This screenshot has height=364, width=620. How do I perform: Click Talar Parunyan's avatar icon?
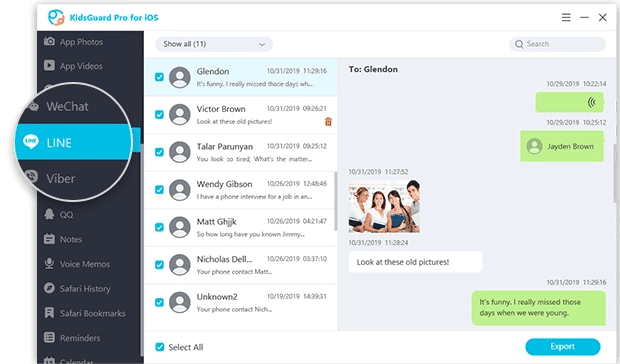click(180, 152)
